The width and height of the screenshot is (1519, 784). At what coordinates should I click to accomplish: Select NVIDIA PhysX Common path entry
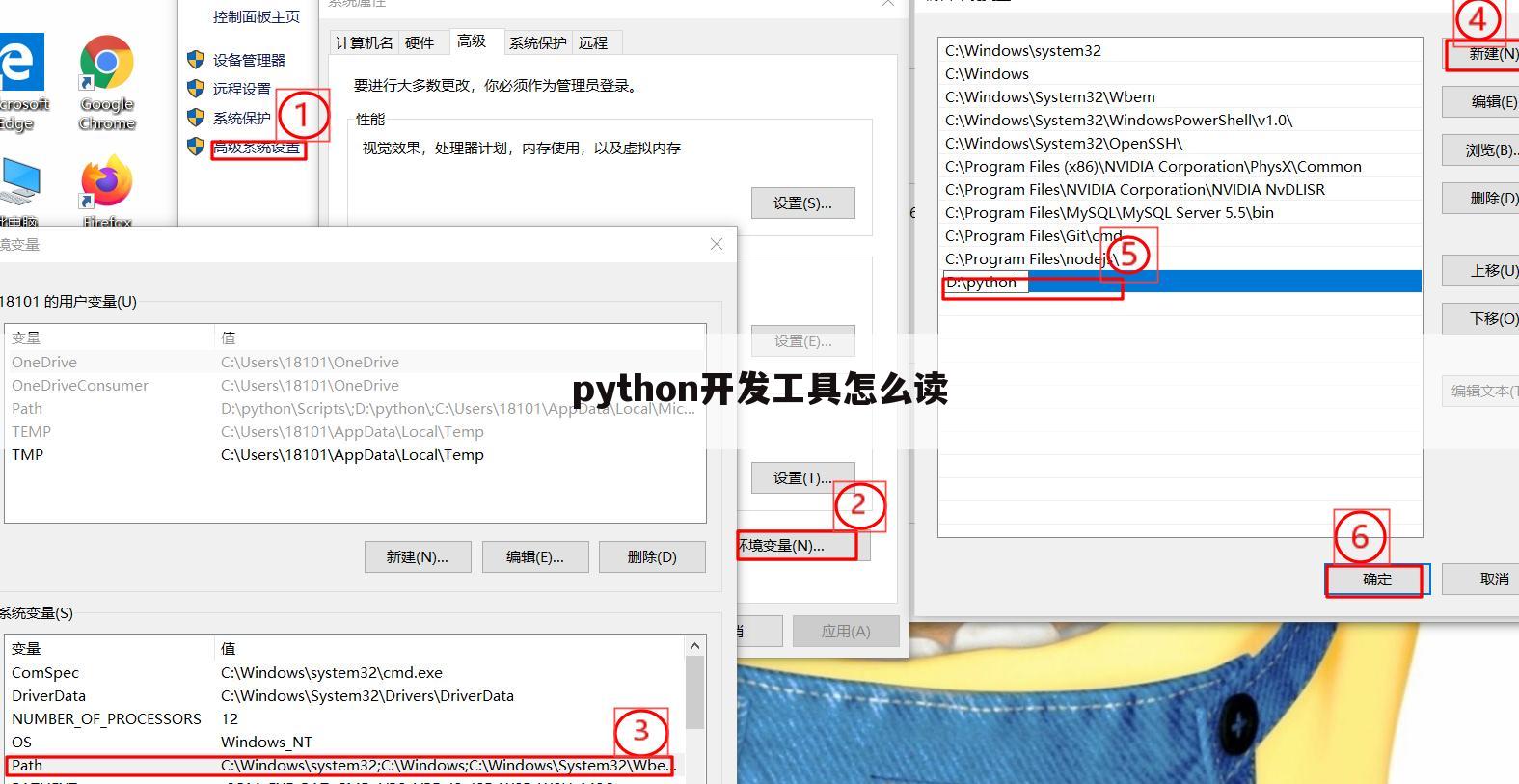1180,166
